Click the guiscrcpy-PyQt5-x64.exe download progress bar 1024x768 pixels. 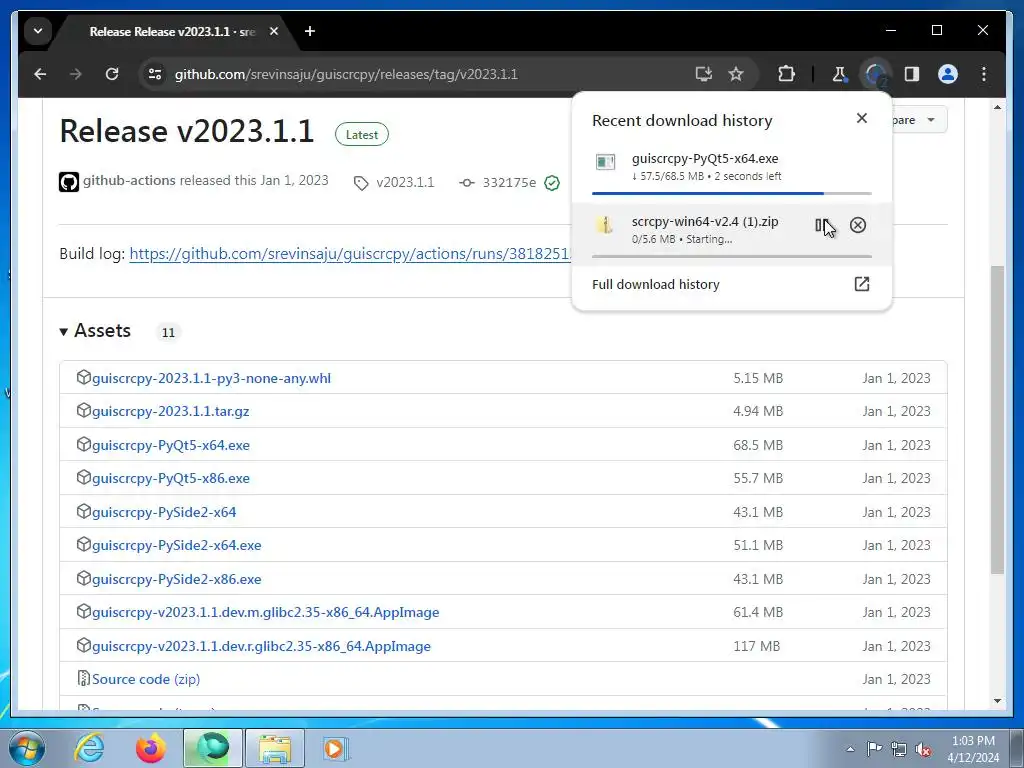point(731,193)
